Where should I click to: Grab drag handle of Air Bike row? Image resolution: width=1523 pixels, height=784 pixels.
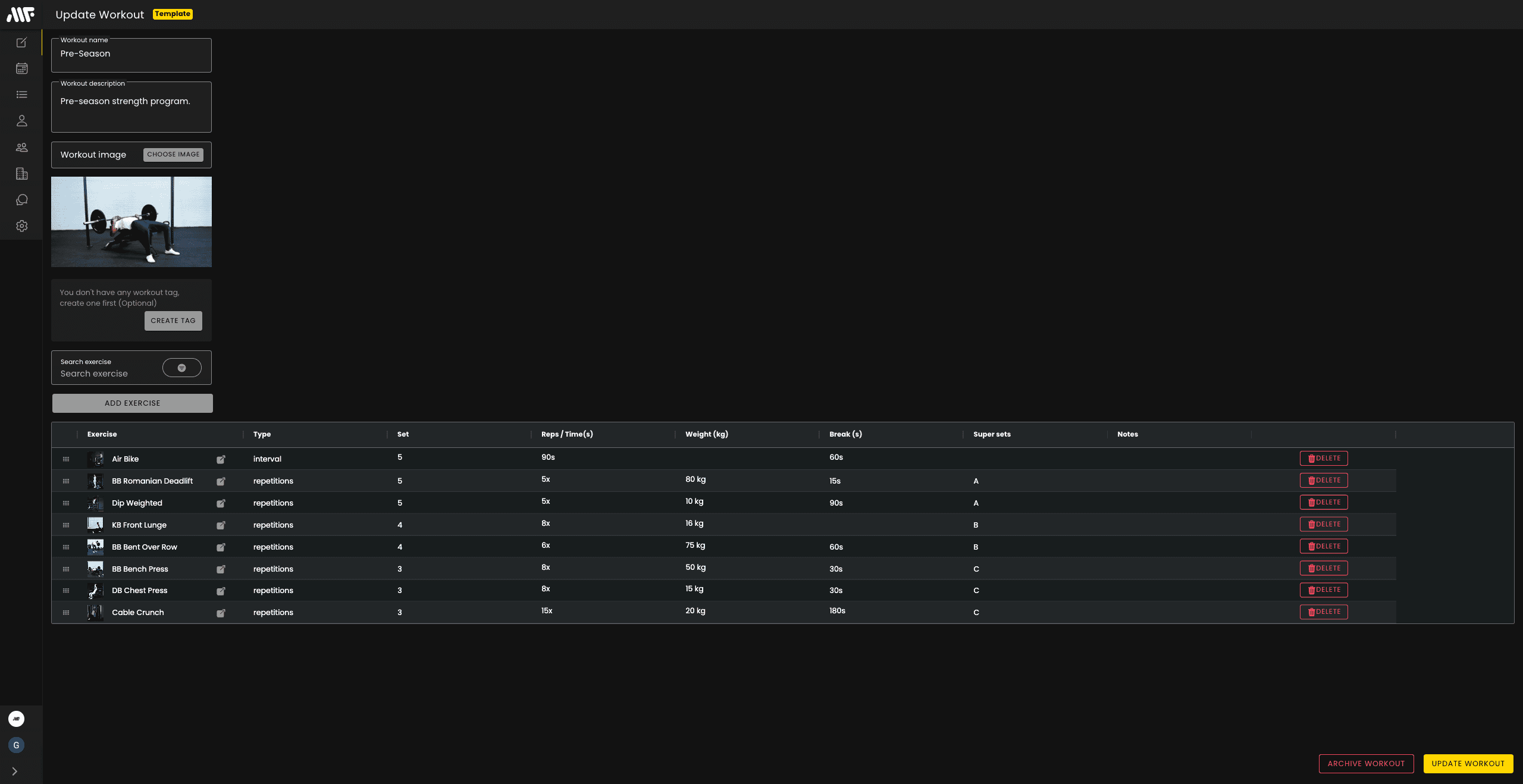coord(66,459)
